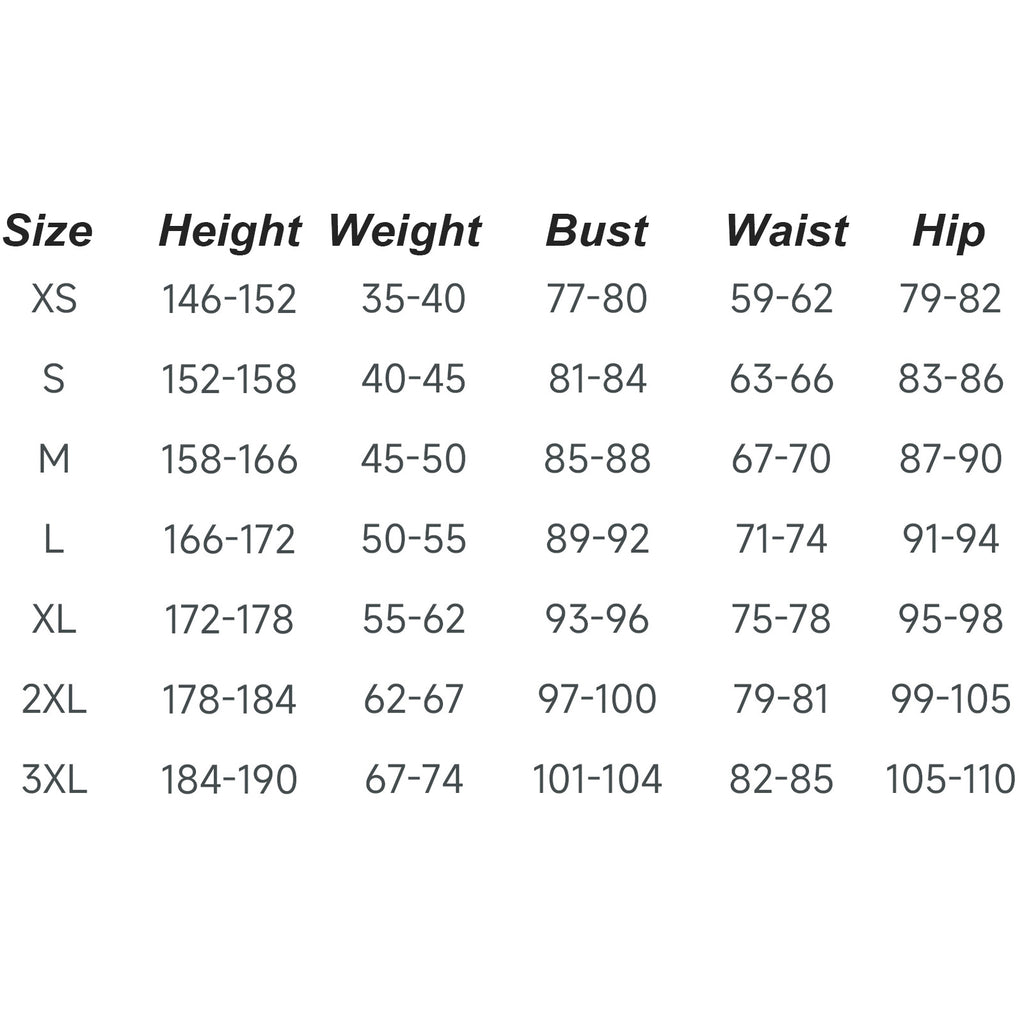
Task: Select the XS size label
Action: pyautogui.click(x=54, y=299)
